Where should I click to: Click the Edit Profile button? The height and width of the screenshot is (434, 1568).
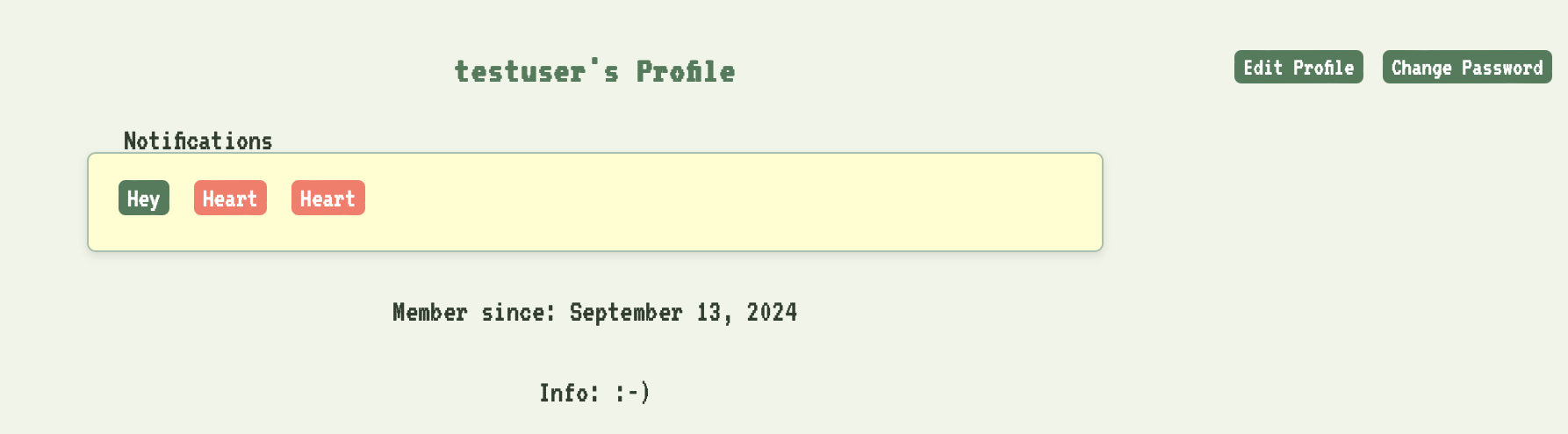coord(1298,68)
